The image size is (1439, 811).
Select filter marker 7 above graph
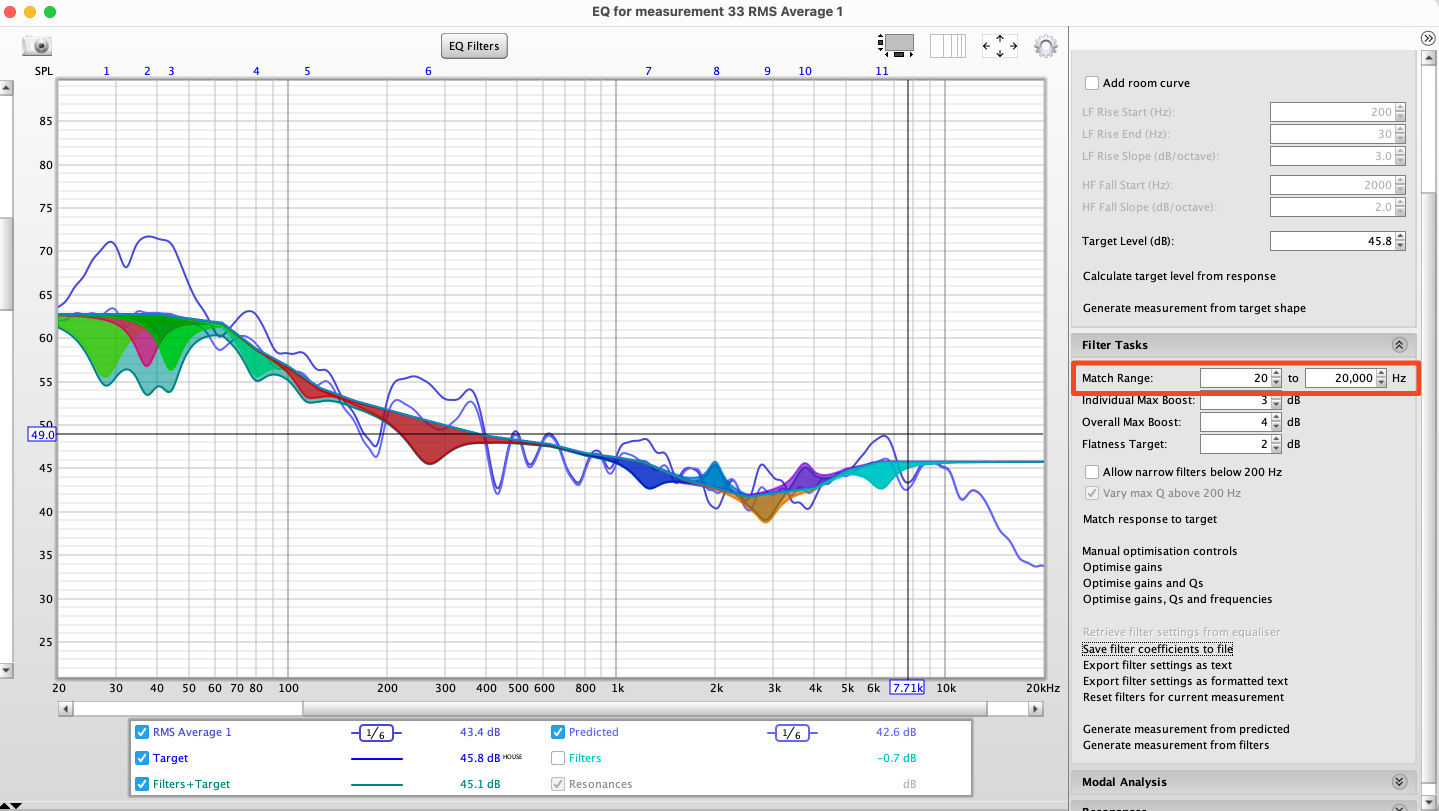[x=648, y=71]
